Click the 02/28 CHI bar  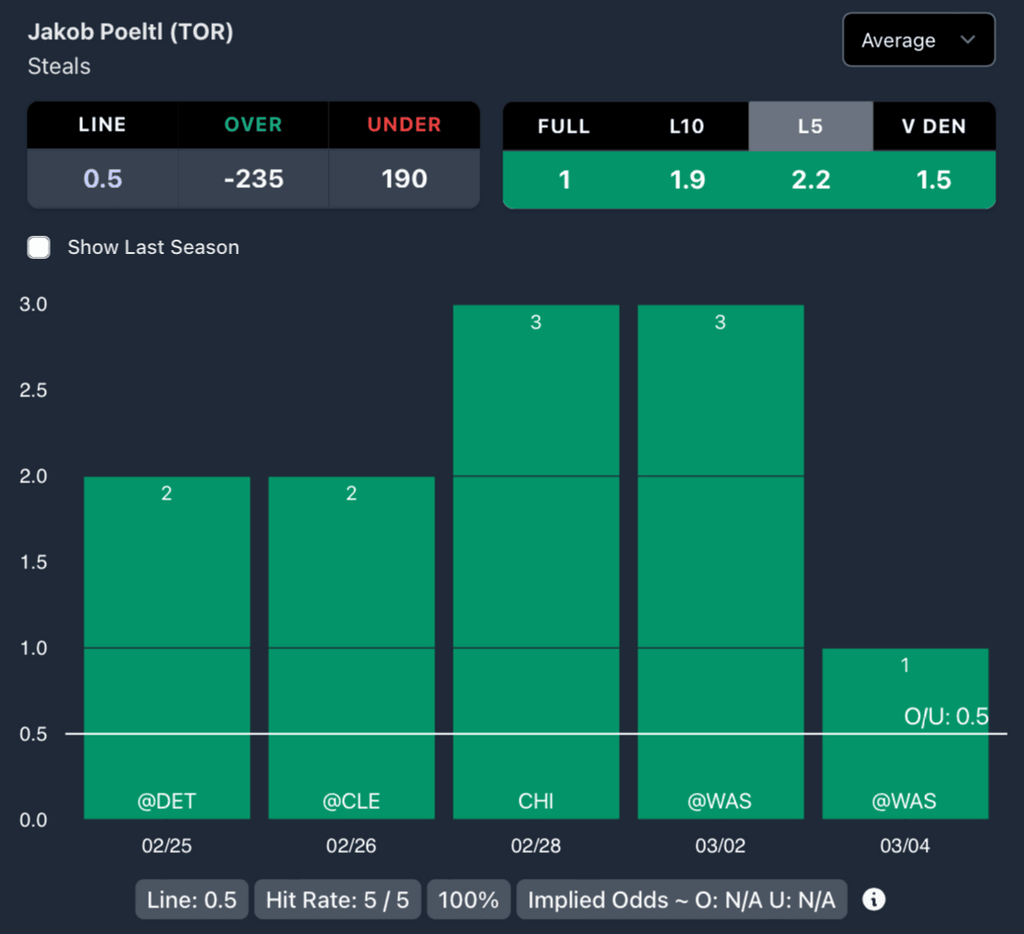(x=536, y=562)
